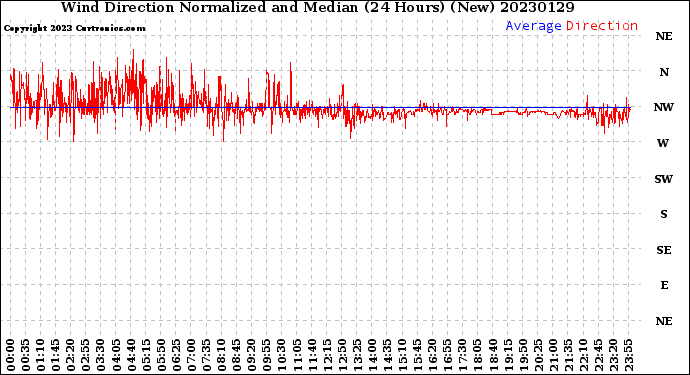Click the 12:50 time label
Image resolution: width=690 pixels, height=375 pixels.
pyautogui.click(x=342, y=355)
